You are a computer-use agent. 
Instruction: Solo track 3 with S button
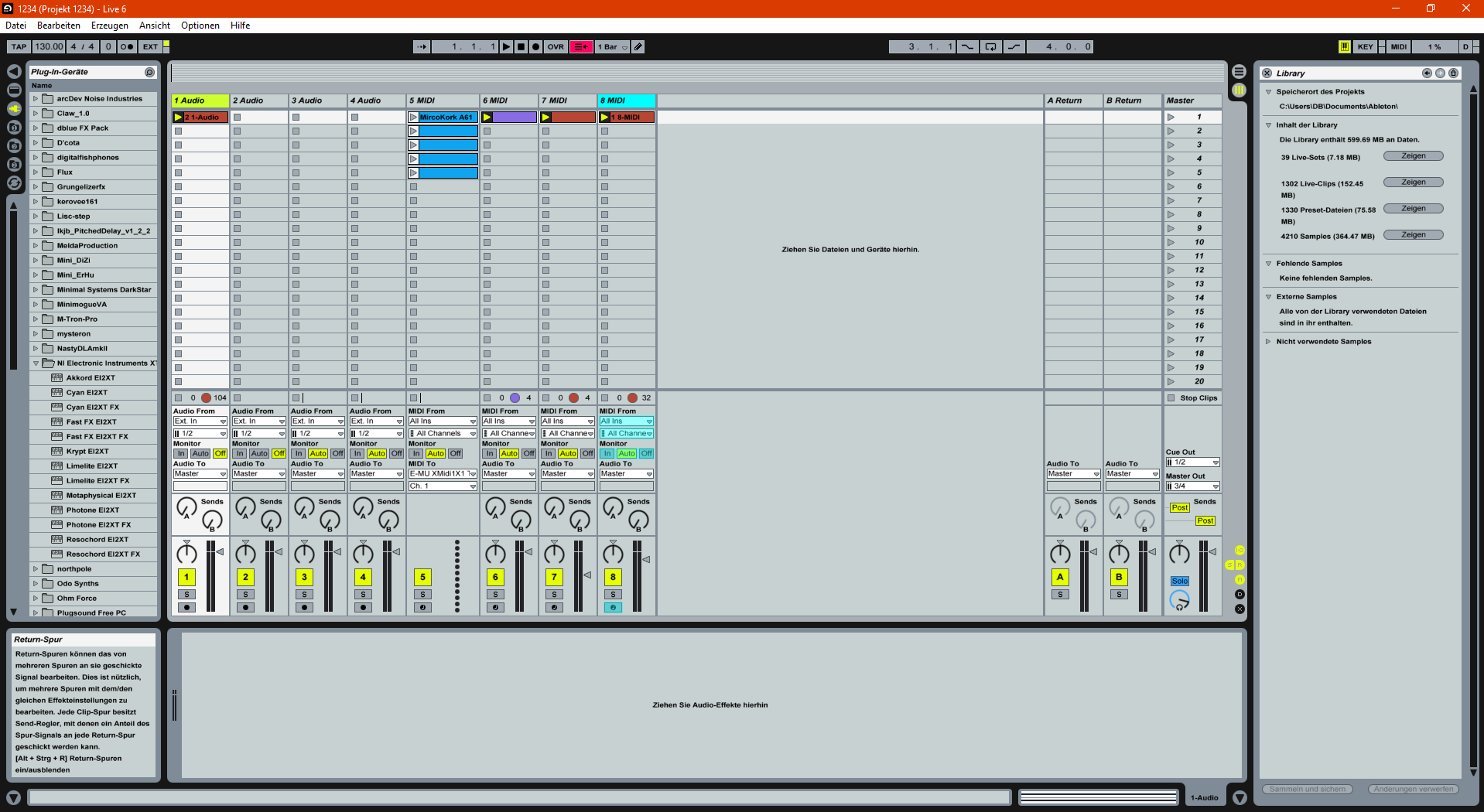[304, 595]
